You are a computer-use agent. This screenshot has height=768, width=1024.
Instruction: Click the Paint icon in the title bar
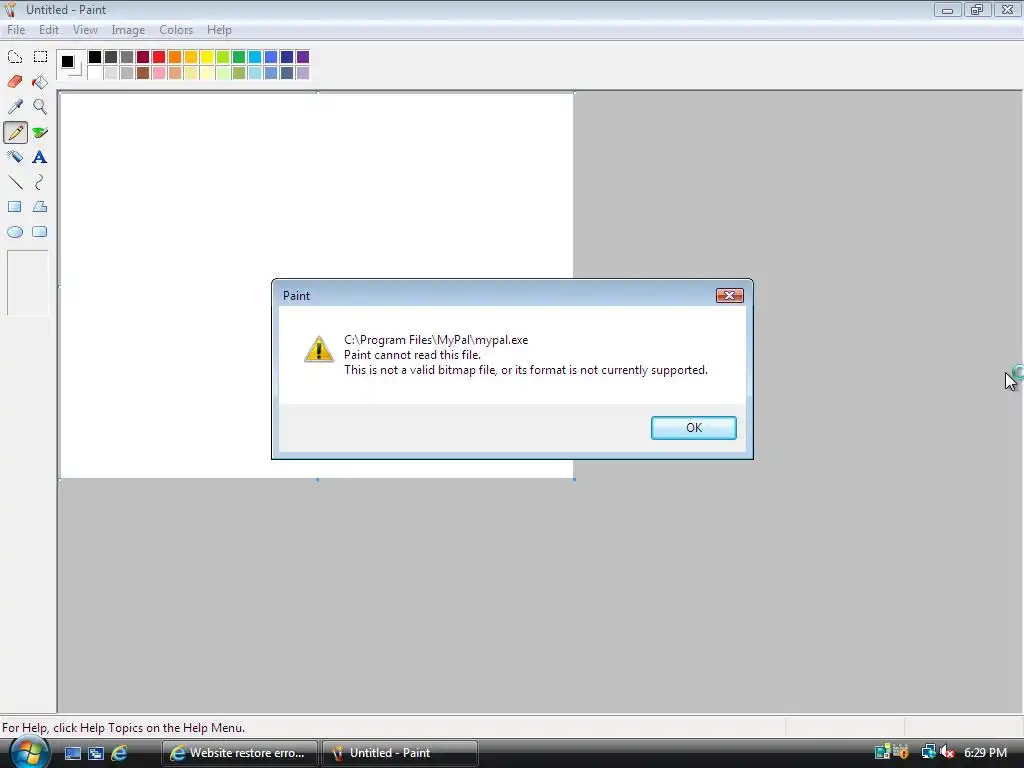[x=10, y=10]
